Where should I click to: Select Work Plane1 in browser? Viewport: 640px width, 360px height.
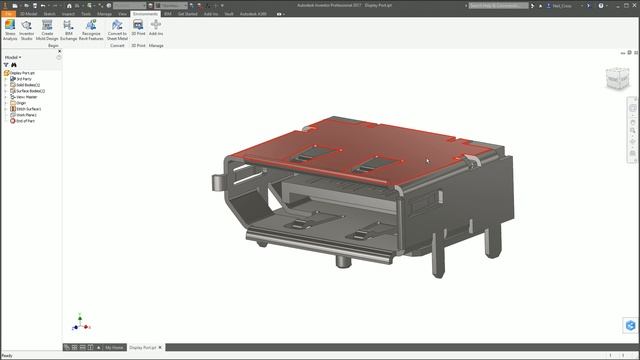[x=23, y=115]
